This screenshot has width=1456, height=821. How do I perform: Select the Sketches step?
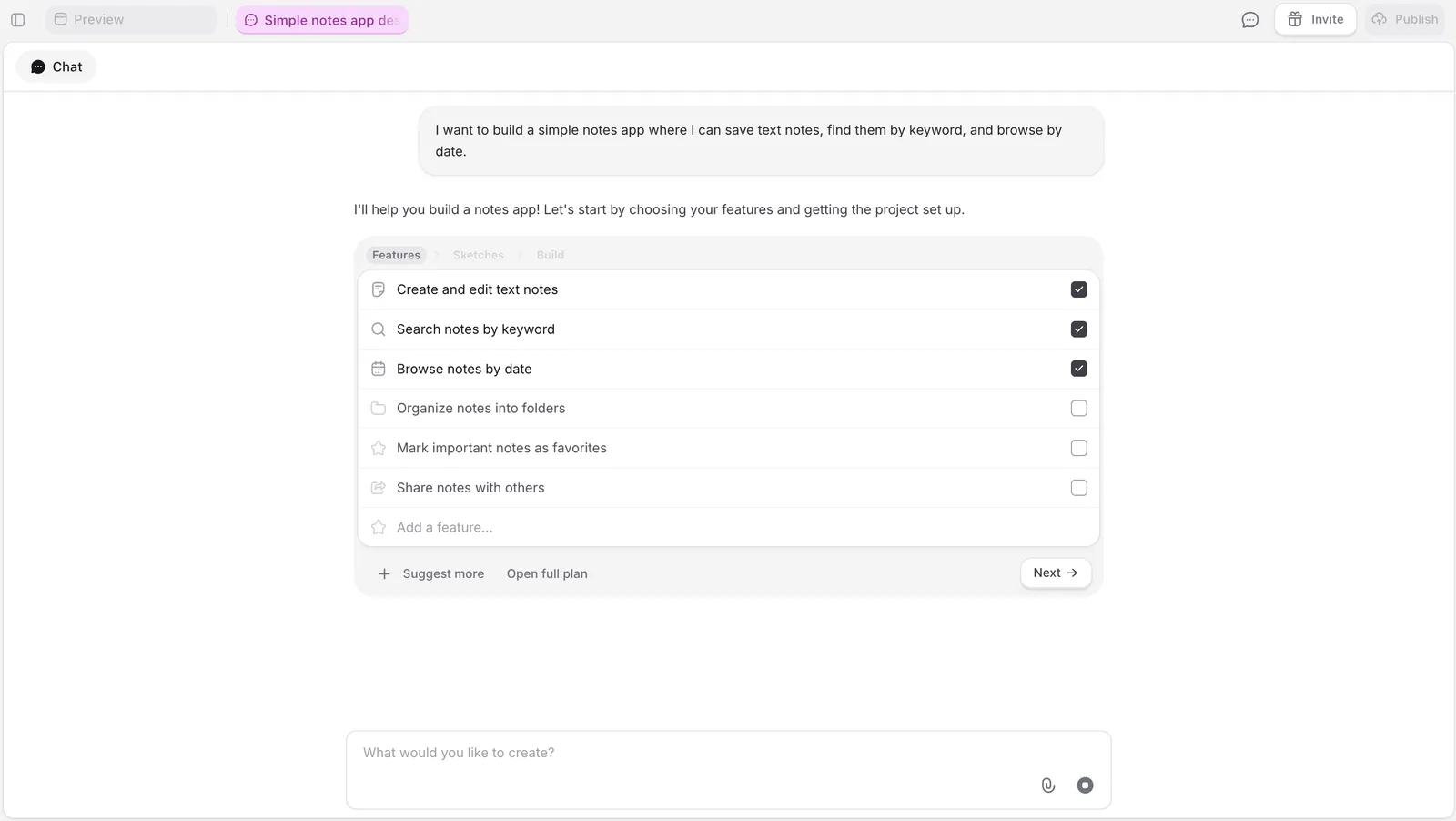[478, 255]
